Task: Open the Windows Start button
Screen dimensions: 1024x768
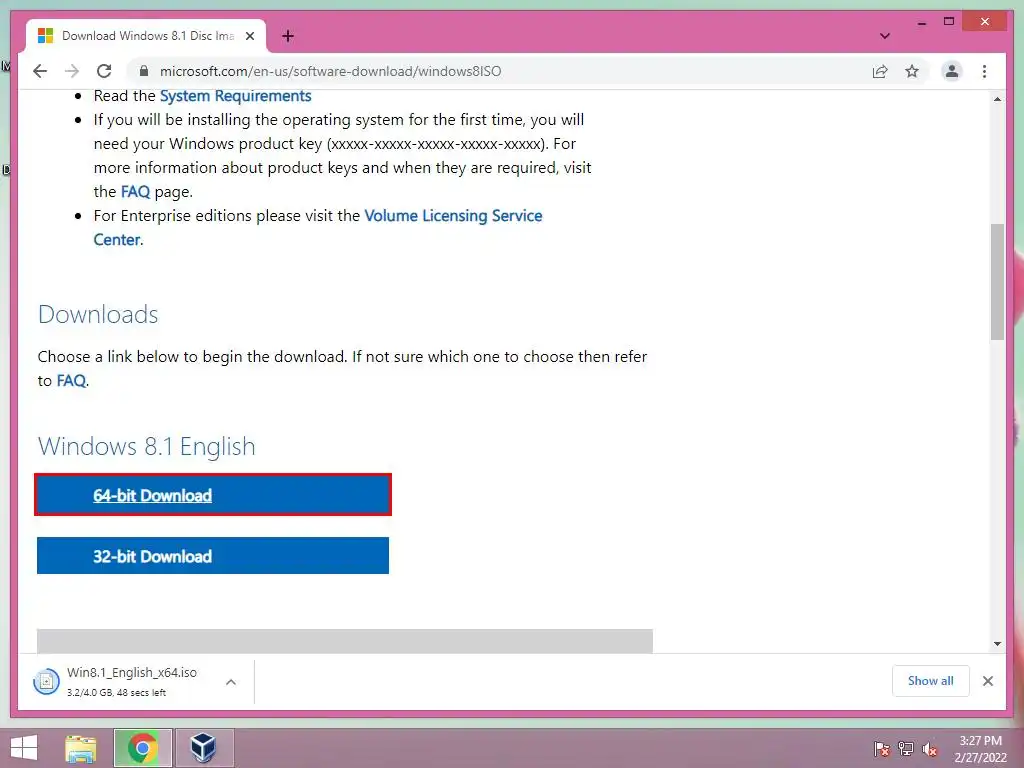Action: click(x=24, y=748)
